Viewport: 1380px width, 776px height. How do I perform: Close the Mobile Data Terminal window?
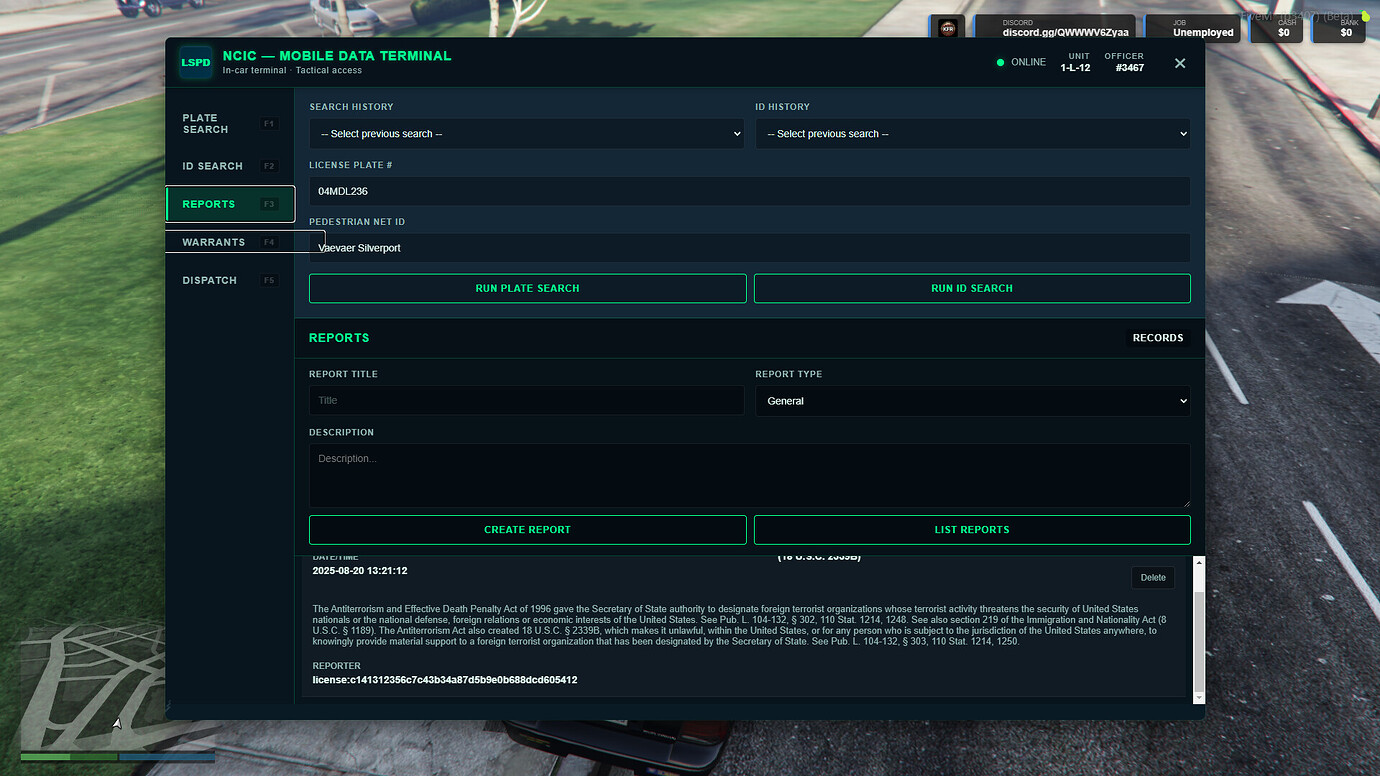1180,63
